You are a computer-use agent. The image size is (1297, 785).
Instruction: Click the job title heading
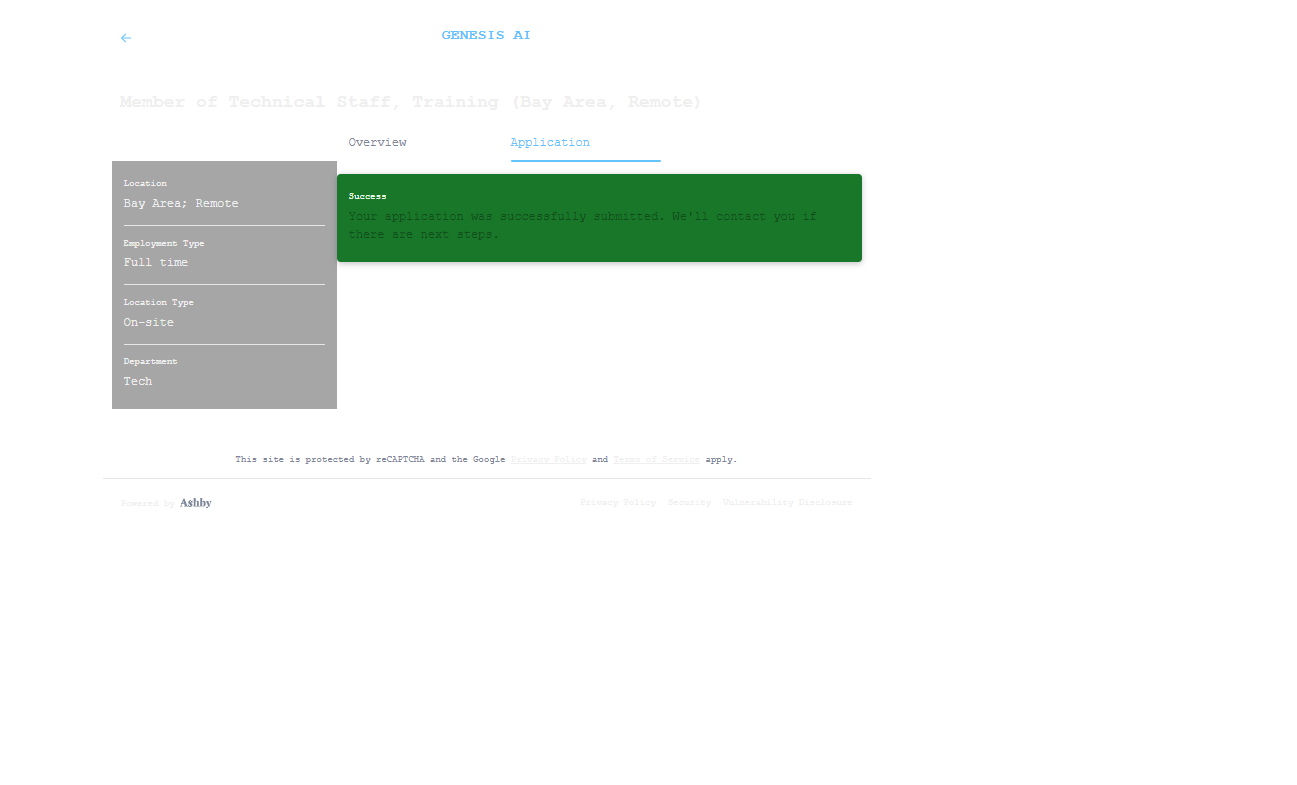410,102
